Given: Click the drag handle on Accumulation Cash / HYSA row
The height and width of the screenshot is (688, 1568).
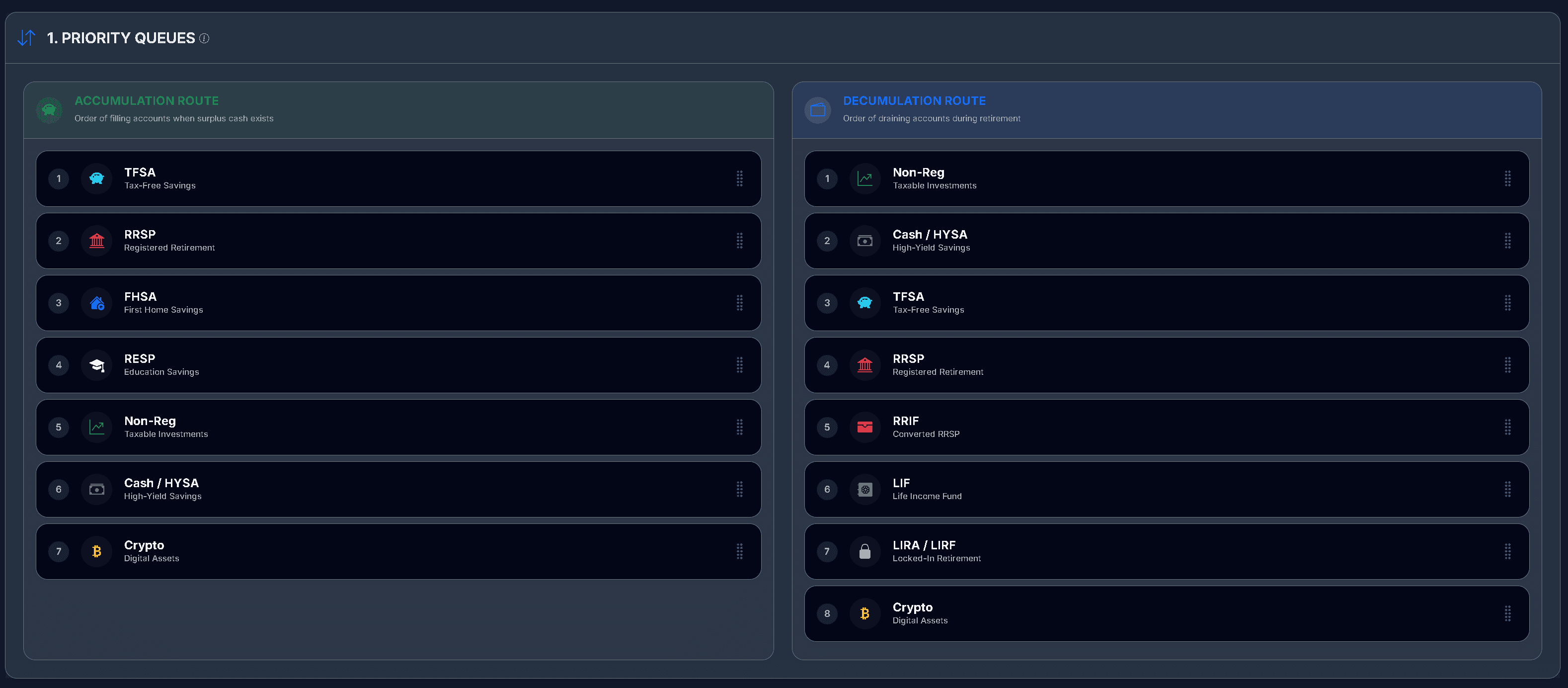Looking at the screenshot, I should point(740,489).
